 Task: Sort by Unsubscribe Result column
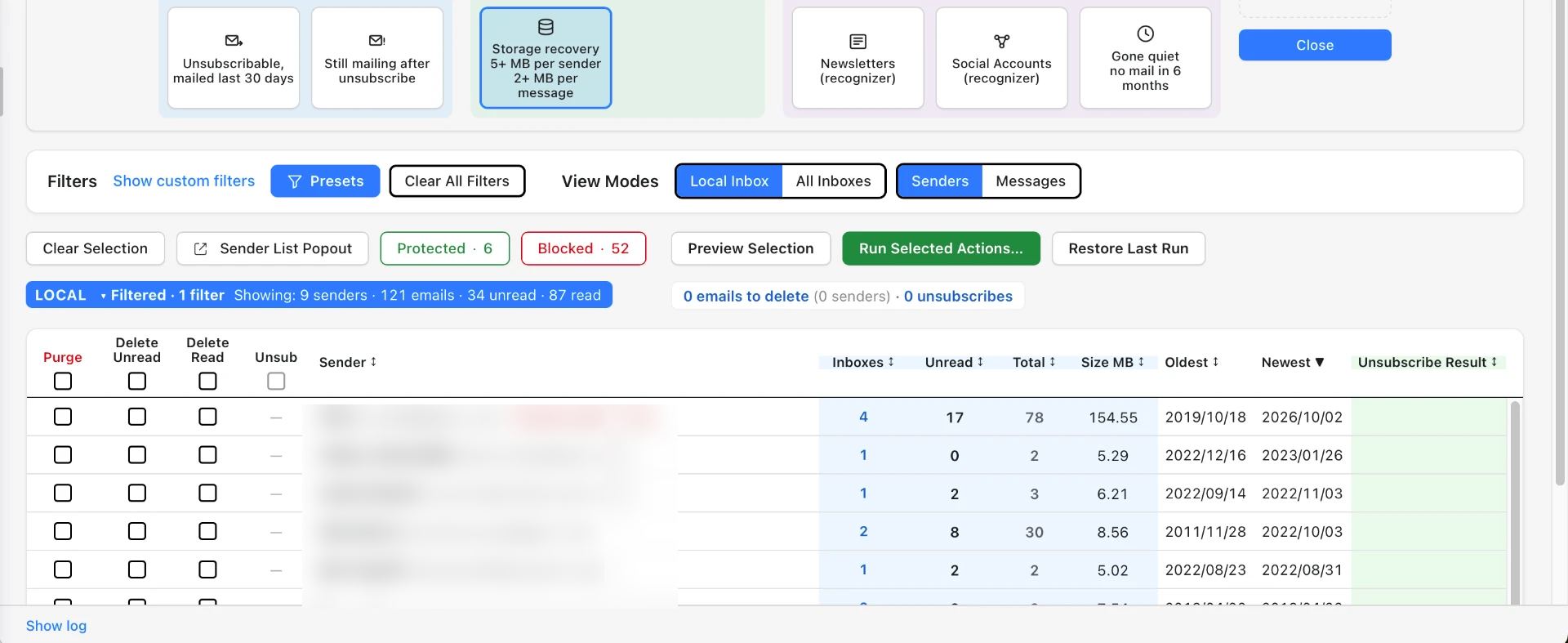[1428, 362]
